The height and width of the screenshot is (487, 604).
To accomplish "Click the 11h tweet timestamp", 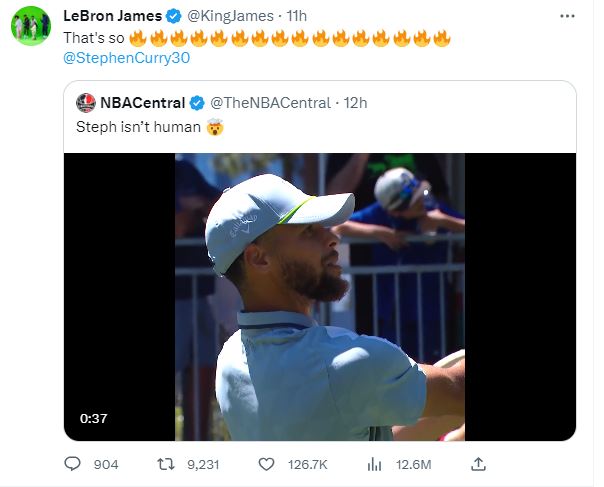I will pos(296,16).
